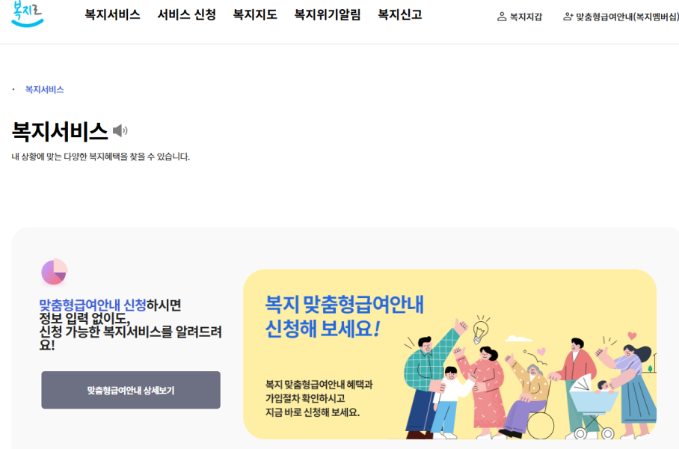This screenshot has height=449, width=679.
Task: Select the 복지지도 menu item
Action: point(255,15)
